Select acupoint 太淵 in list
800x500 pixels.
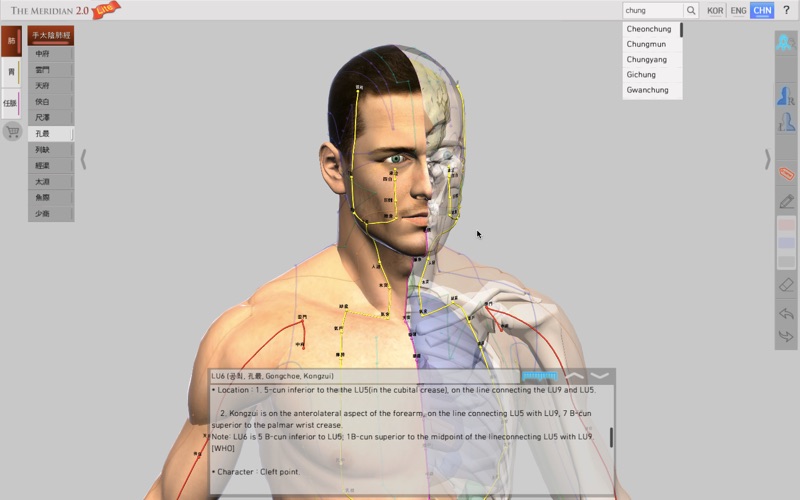click(51, 182)
